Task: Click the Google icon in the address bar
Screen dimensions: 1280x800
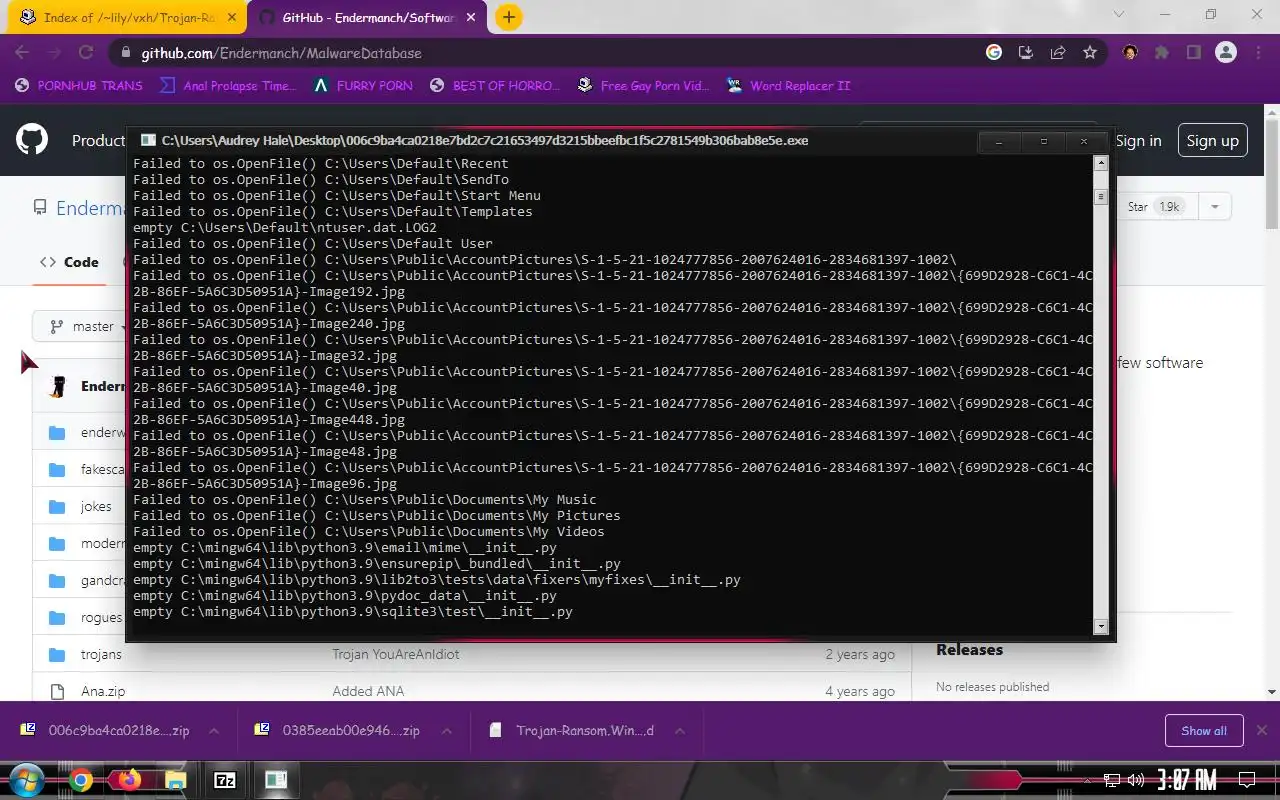Action: tap(994, 53)
